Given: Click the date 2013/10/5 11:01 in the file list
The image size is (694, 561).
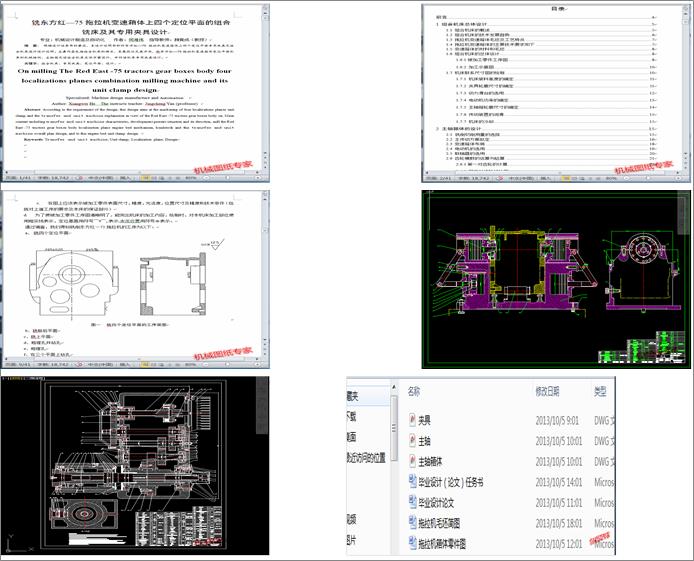Looking at the screenshot, I should tap(559, 503).
